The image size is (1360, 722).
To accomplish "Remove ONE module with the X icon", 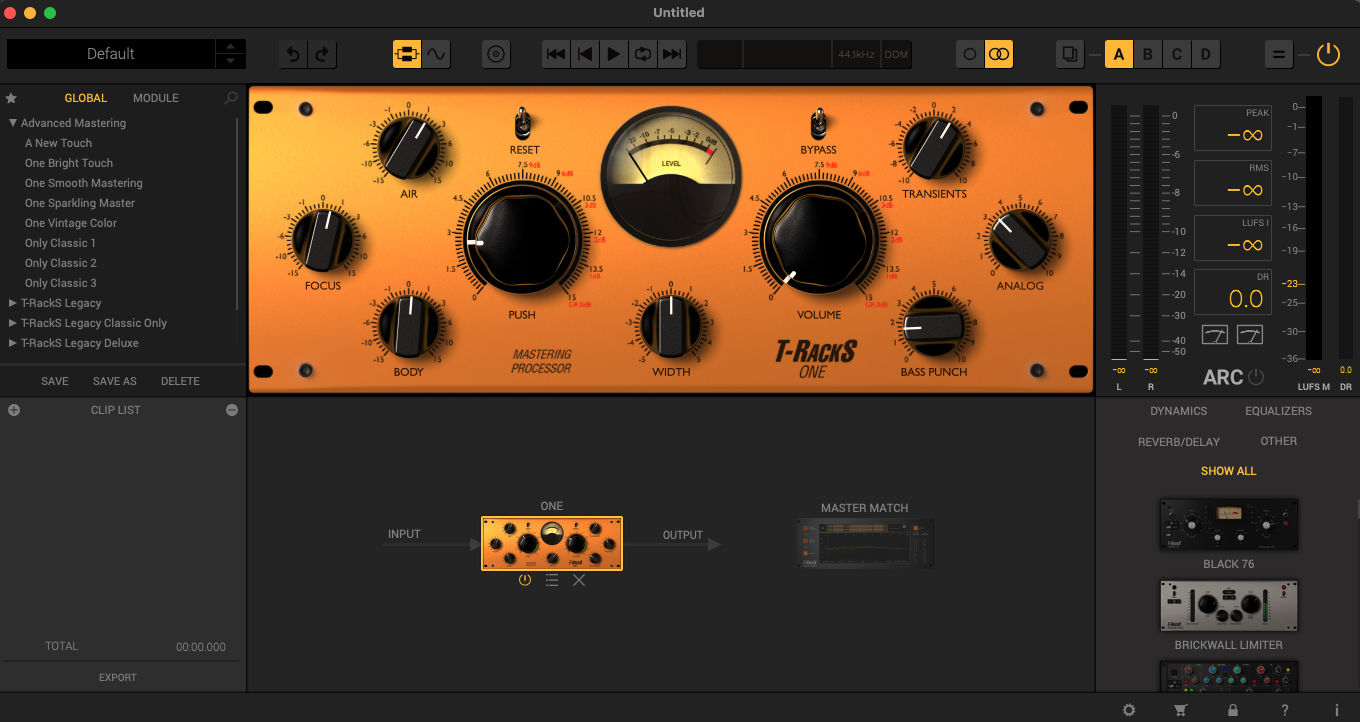I will pyautogui.click(x=579, y=580).
